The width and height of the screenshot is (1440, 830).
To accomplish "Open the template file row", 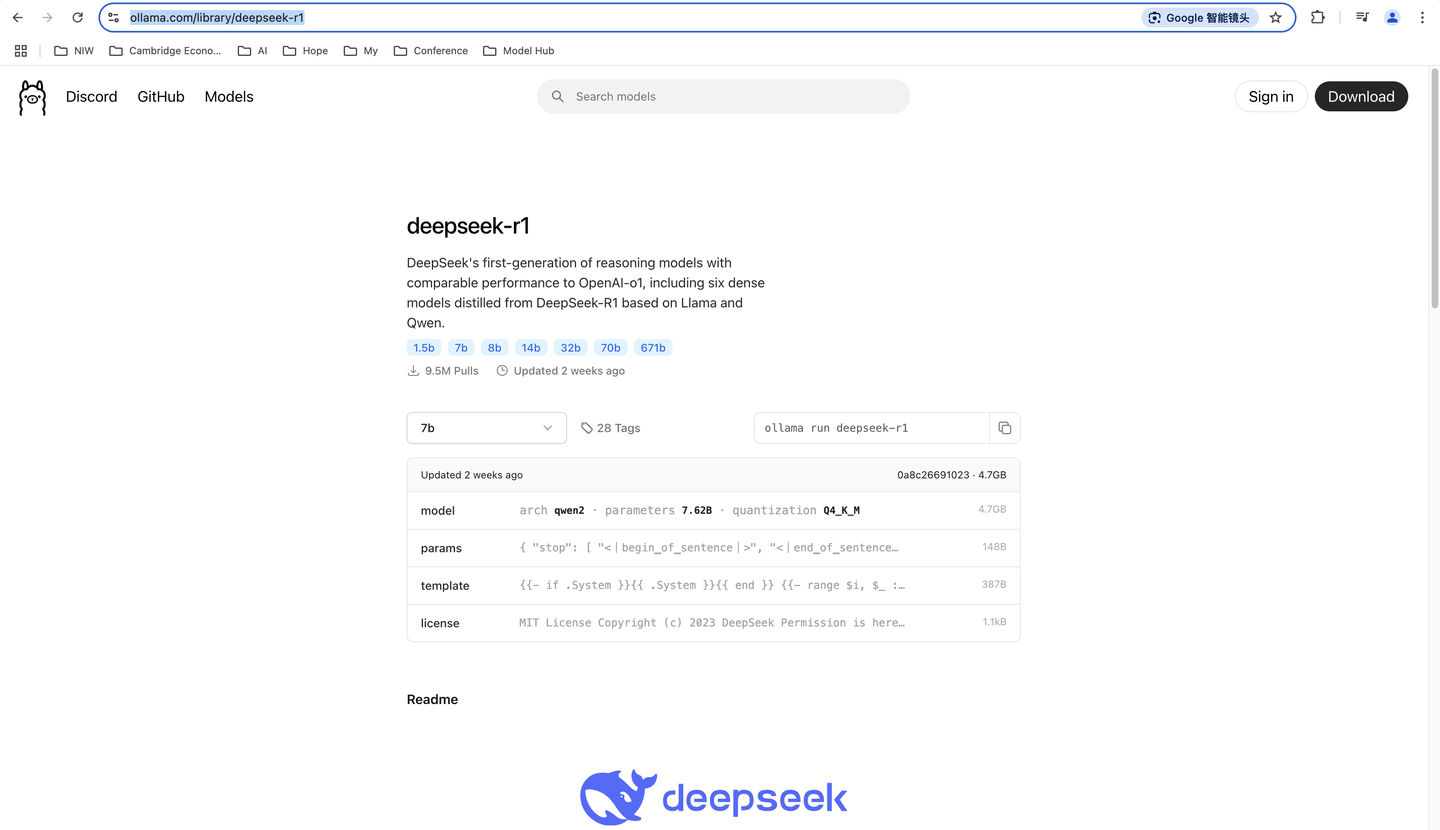I will click(x=714, y=585).
